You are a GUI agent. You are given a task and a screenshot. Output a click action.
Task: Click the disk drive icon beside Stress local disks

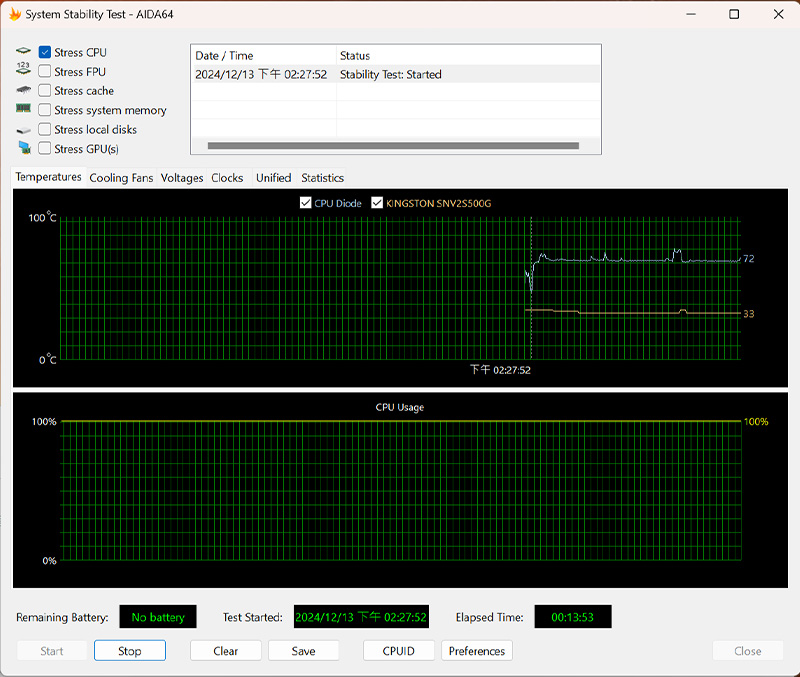coord(23,131)
